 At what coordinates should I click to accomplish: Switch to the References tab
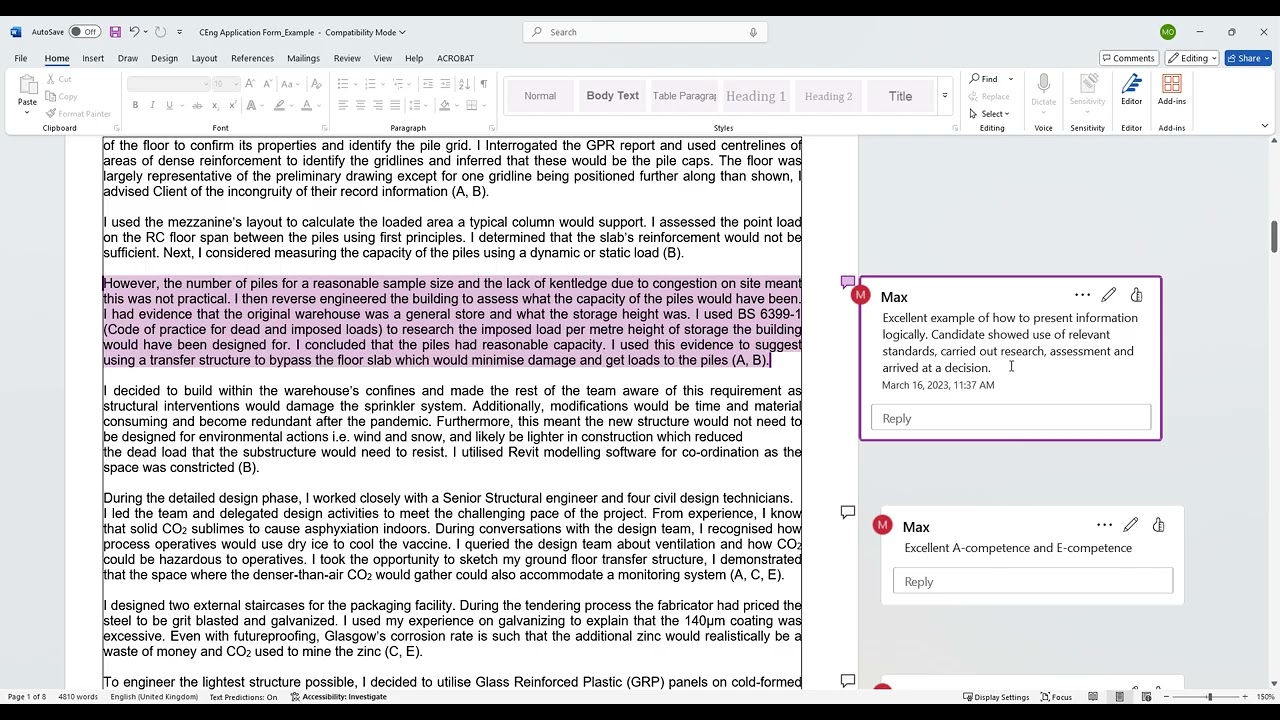tap(252, 58)
